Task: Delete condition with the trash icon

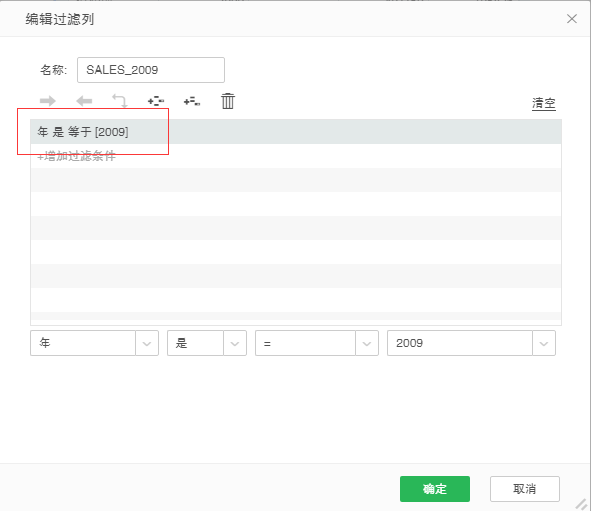Action: click(x=228, y=101)
